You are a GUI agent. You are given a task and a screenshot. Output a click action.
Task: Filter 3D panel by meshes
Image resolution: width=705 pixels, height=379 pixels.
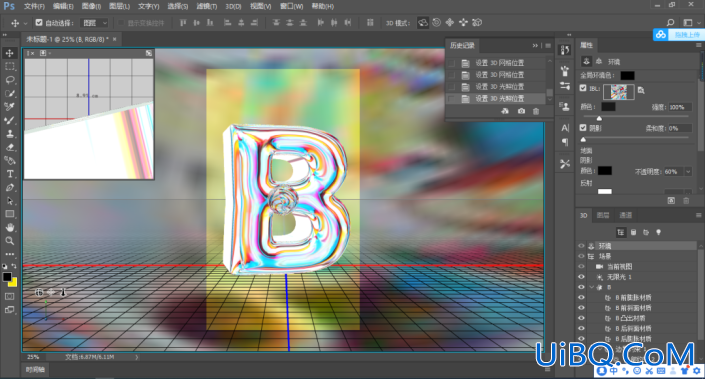633,232
